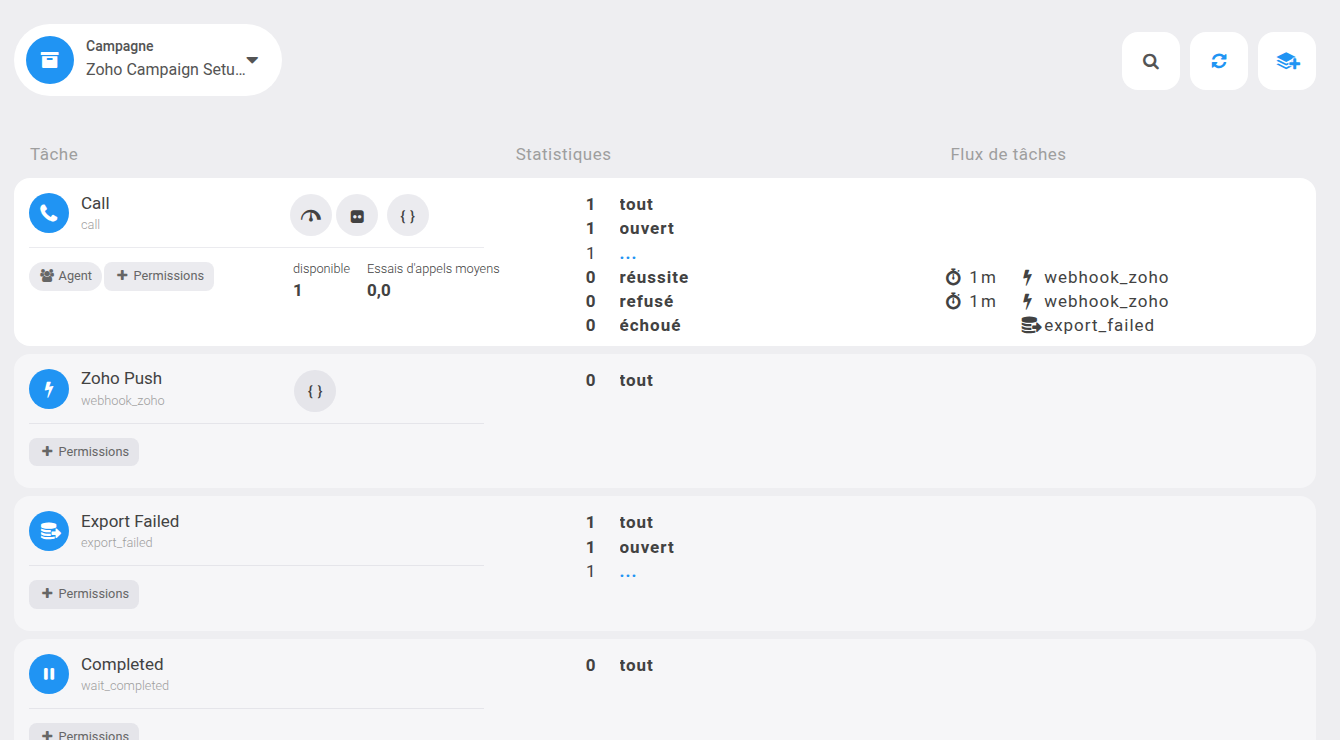Click the blue campaign archive icon
1340x740 pixels.
[50, 60]
